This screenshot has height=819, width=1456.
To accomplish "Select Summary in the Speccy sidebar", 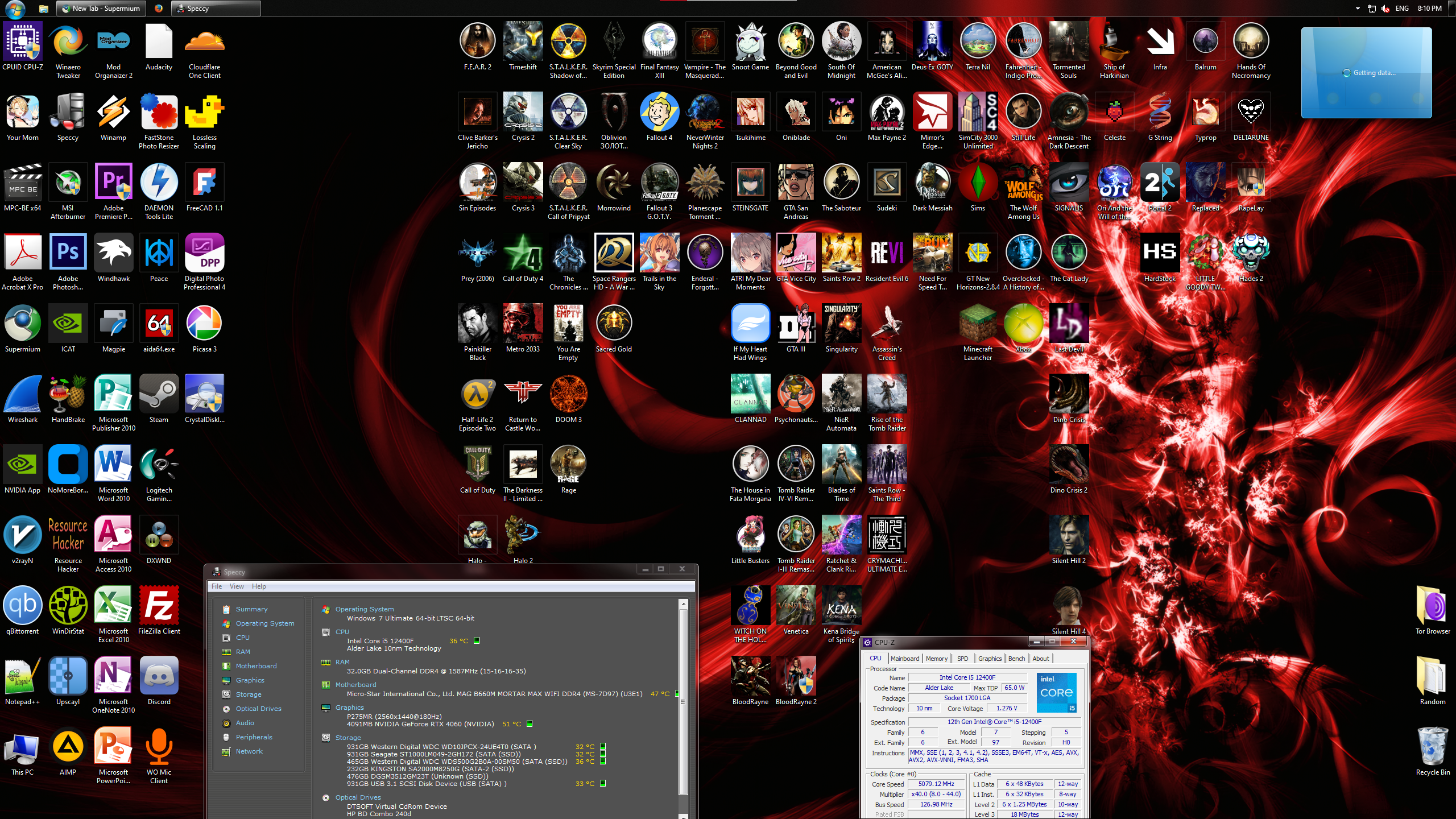I will tap(251, 609).
